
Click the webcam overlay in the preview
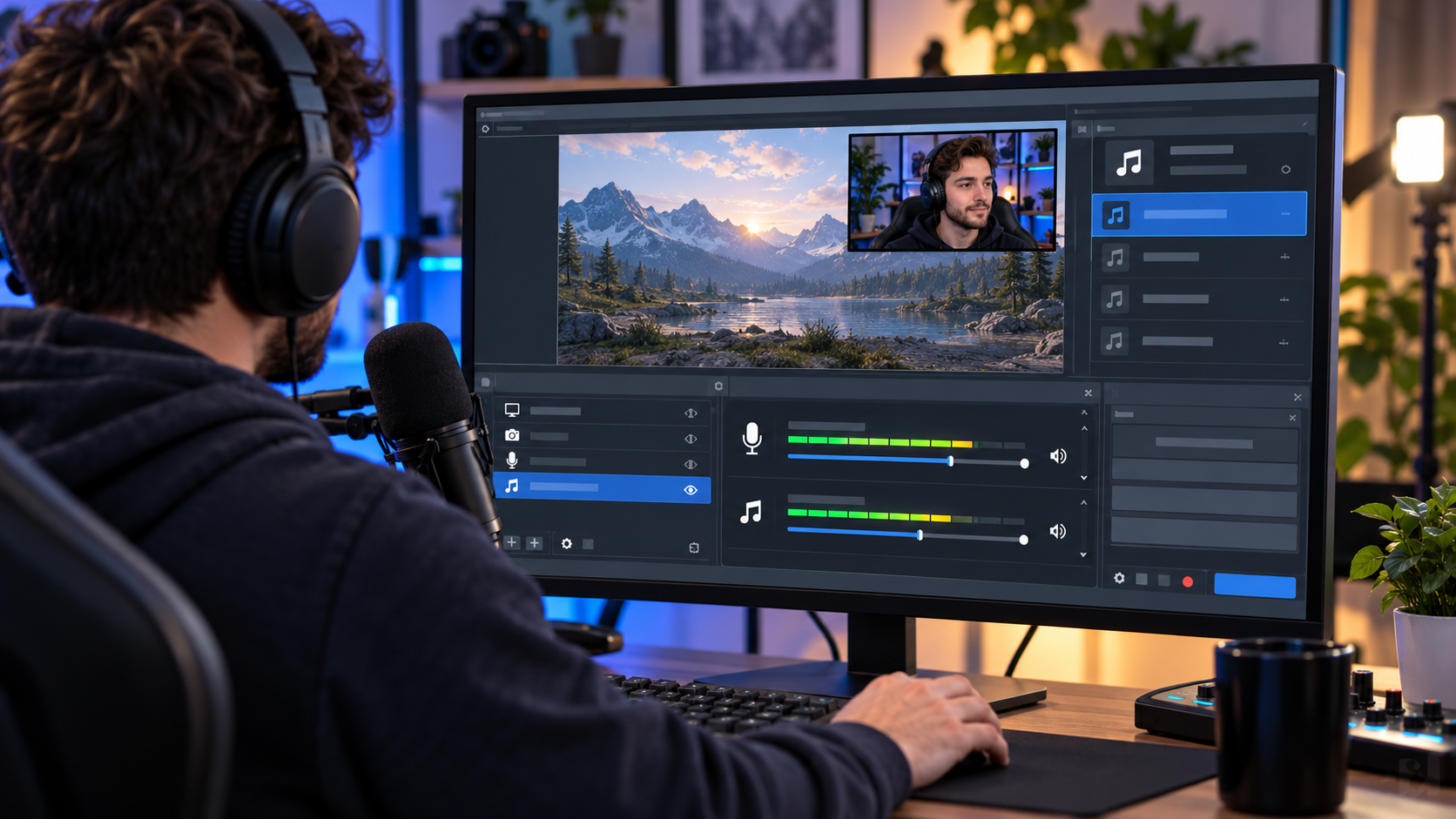tap(953, 190)
